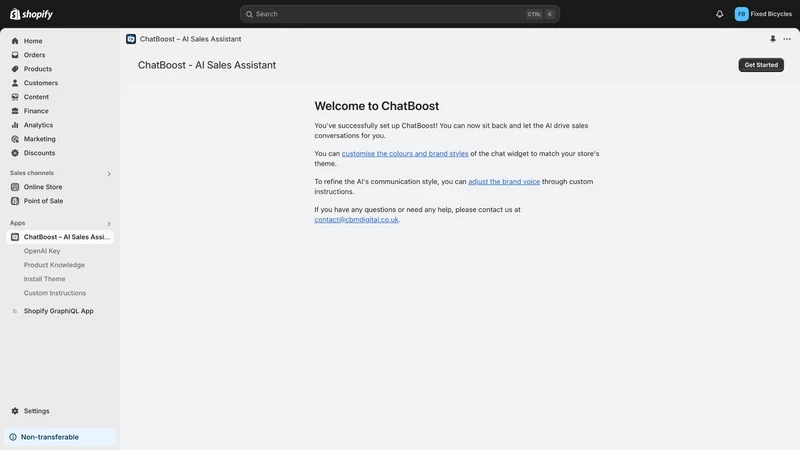The image size is (800, 450).
Task: Click the CTRL K shortcut hint
Action: [x=540, y=14]
